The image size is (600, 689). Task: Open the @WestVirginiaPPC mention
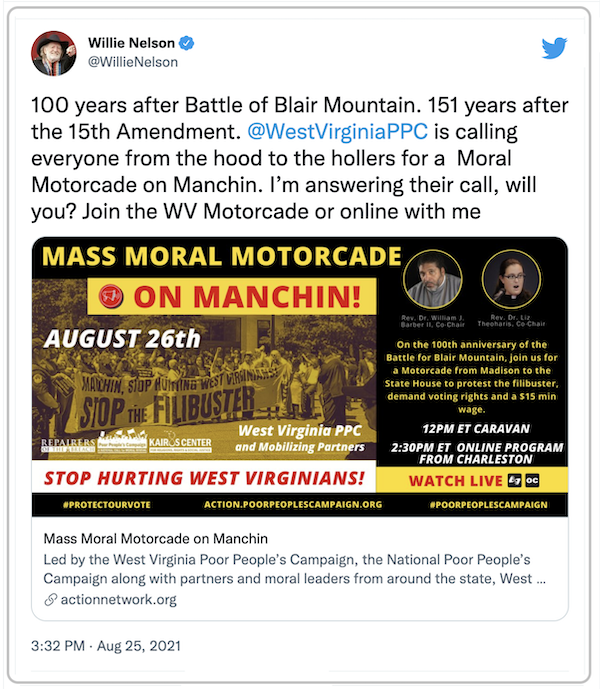[x=338, y=131]
